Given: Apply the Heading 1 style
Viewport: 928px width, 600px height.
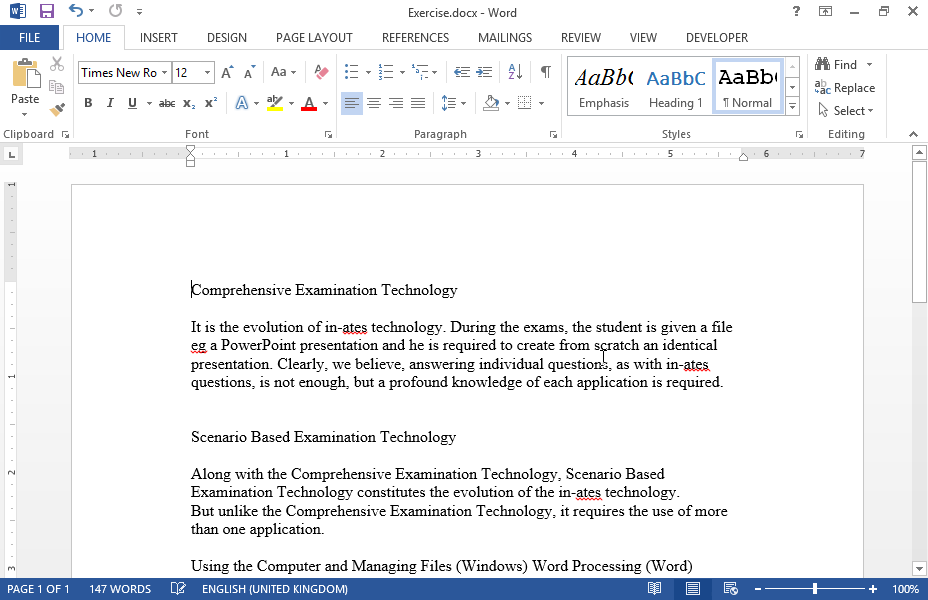Looking at the screenshot, I should [x=676, y=87].
